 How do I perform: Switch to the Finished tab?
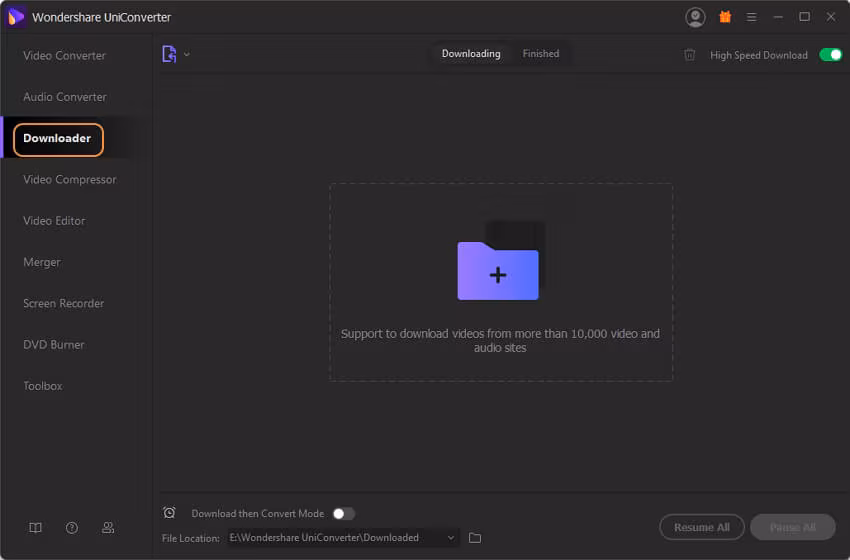(x=540, y=54)
